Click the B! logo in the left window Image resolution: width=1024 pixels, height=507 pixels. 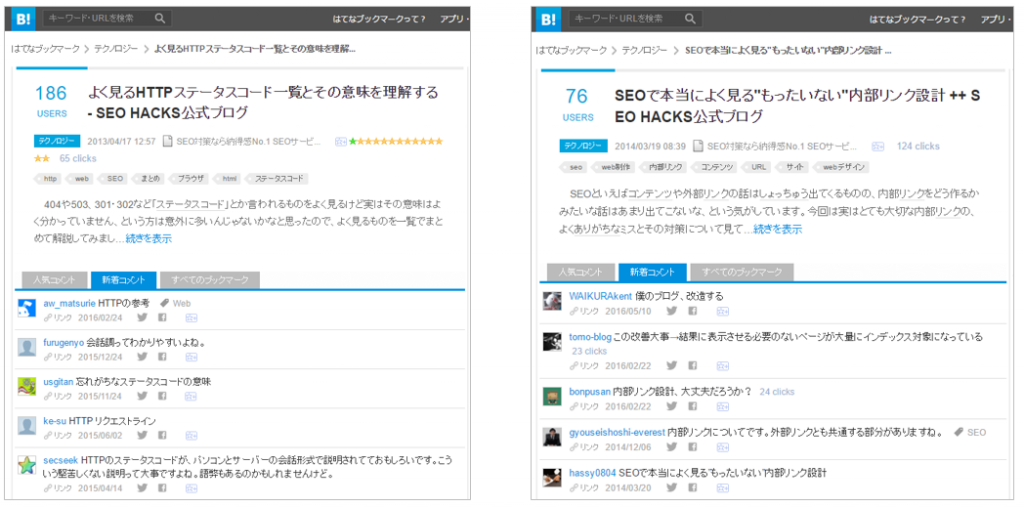[23, 18]
